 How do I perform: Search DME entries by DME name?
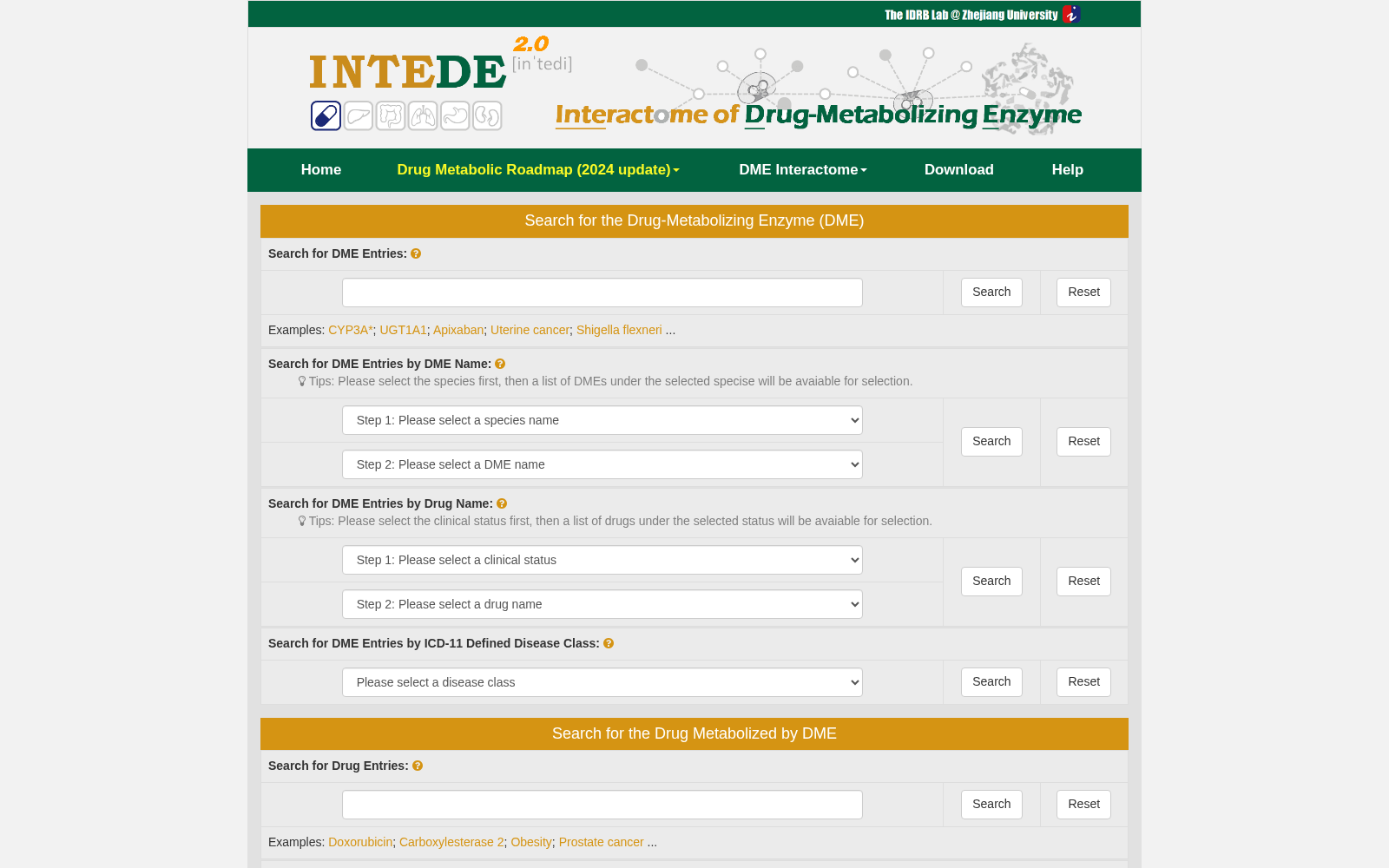pyautogui.click(x=991, y=442)
